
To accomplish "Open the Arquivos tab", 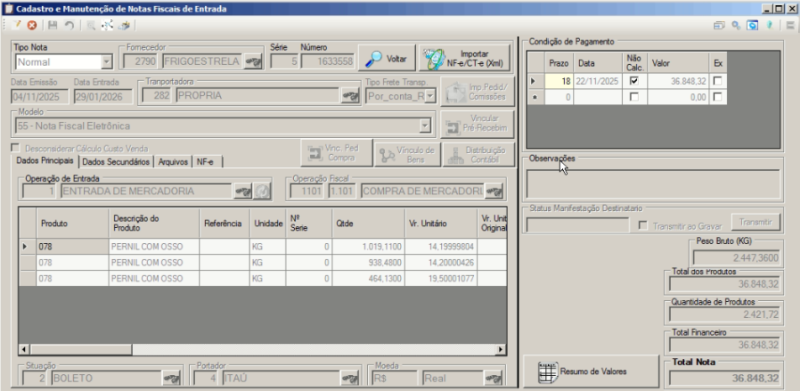I will (x=173, y=161).
